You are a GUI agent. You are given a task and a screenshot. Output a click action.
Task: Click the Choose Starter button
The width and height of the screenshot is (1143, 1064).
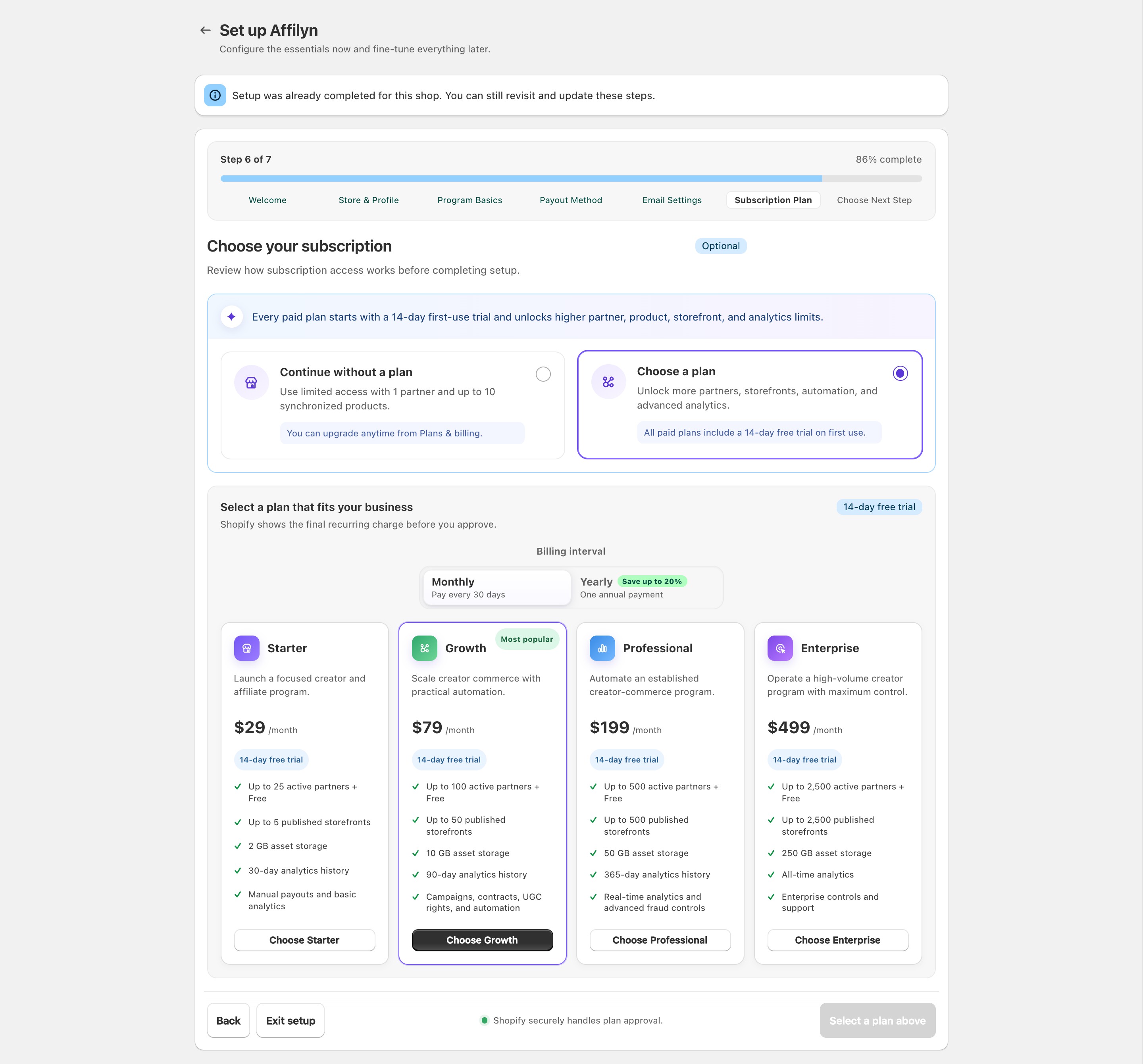click(x=305, y=940)
